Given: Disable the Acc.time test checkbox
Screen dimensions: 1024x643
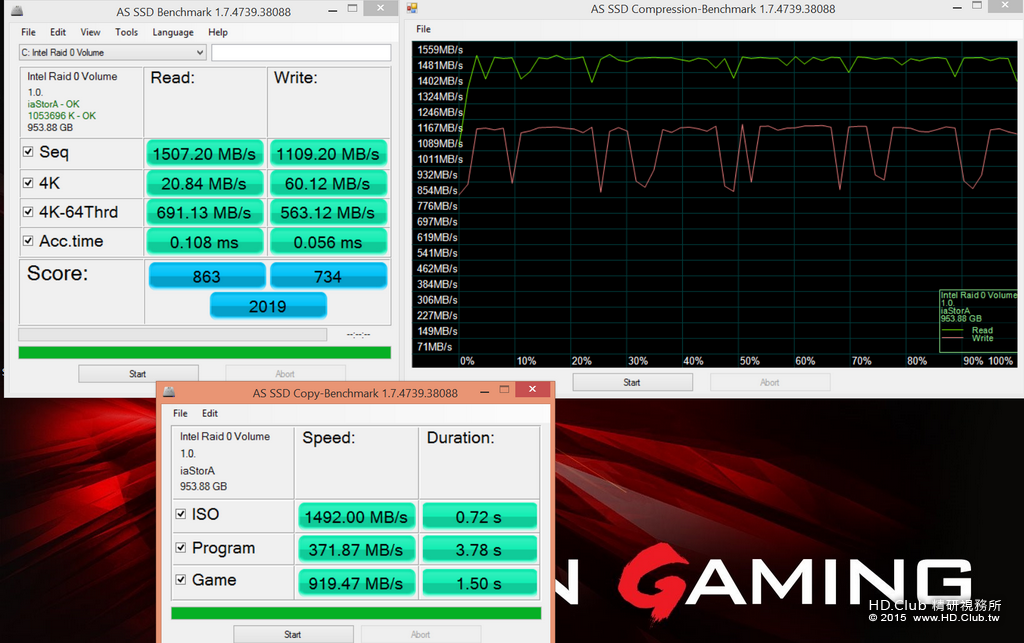Looking at the screenshot, I should 28,241.
